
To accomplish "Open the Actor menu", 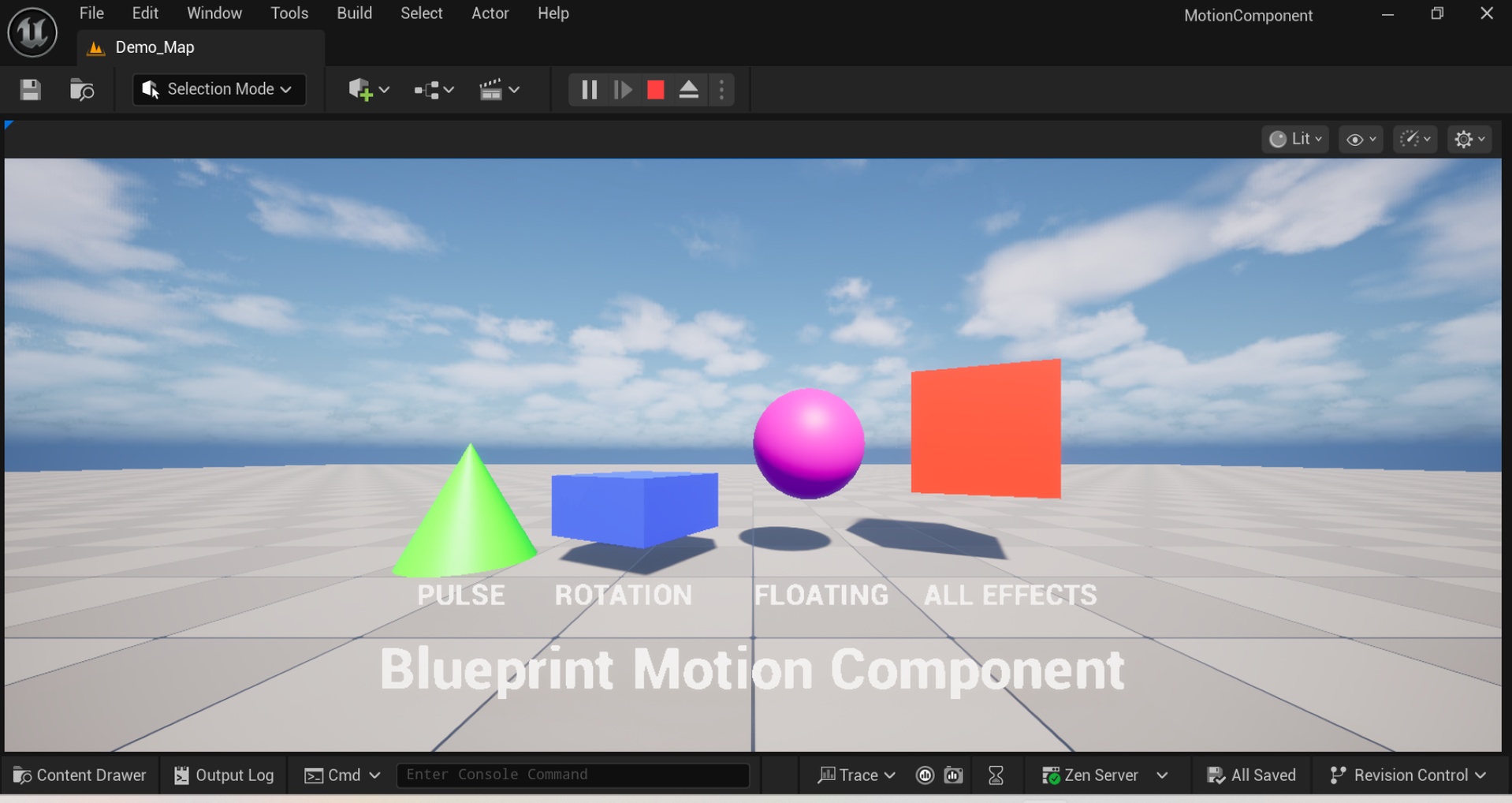I will pyautogui.click(x=490, y=13).
